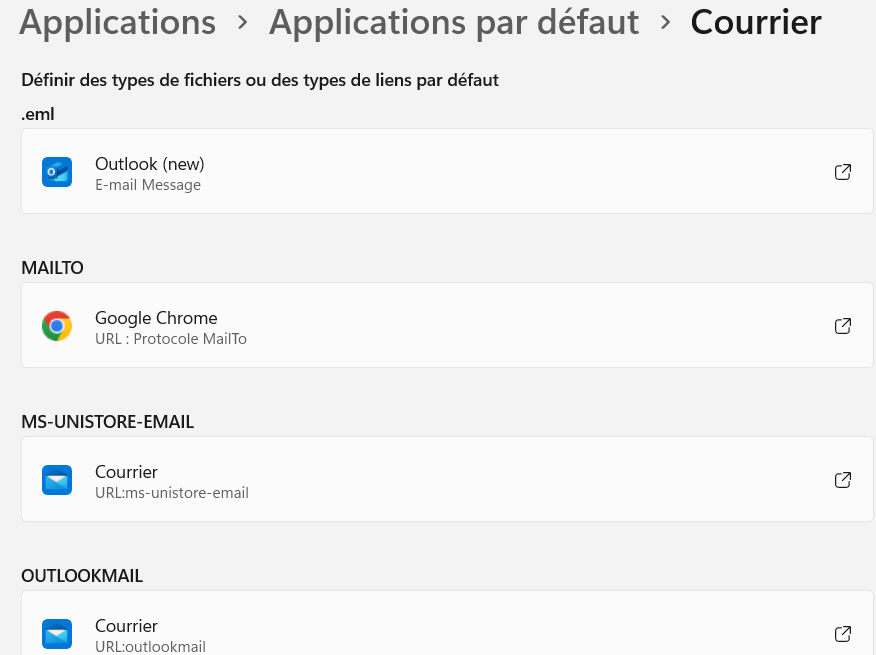Open the external-link icon in the MAILTO row

click(x=842, y=326)
